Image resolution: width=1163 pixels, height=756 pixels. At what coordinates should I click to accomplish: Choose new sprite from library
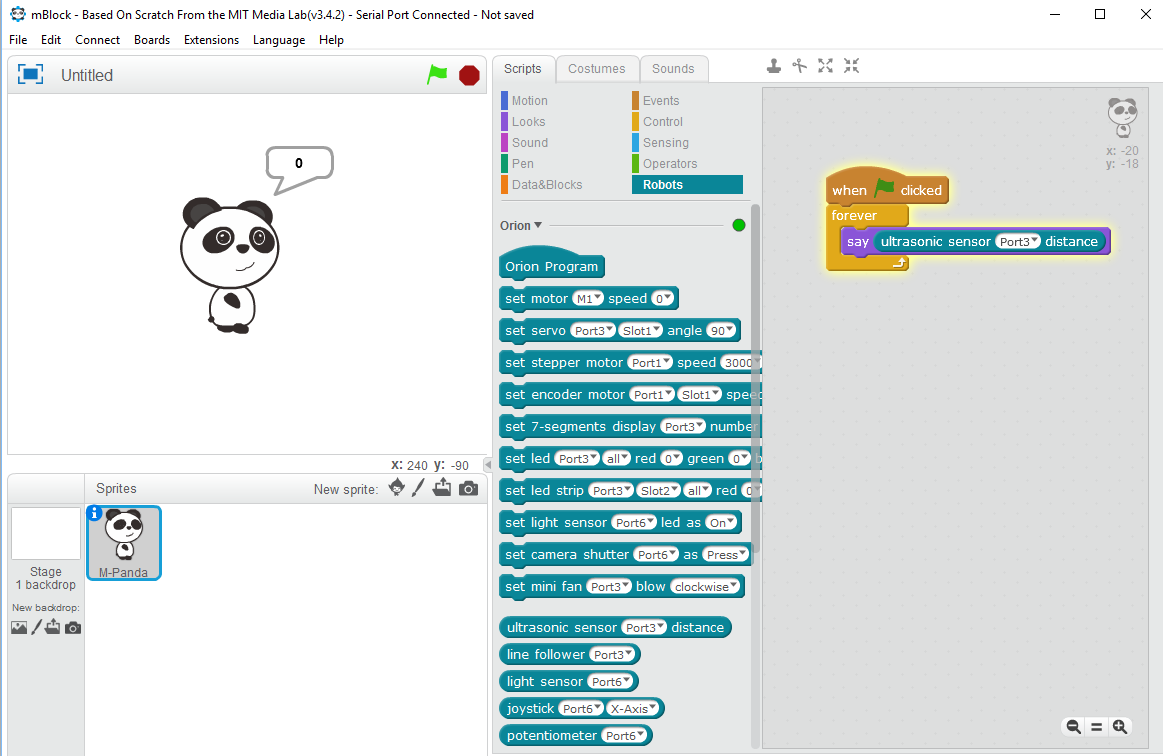click(x=397, y=487)
